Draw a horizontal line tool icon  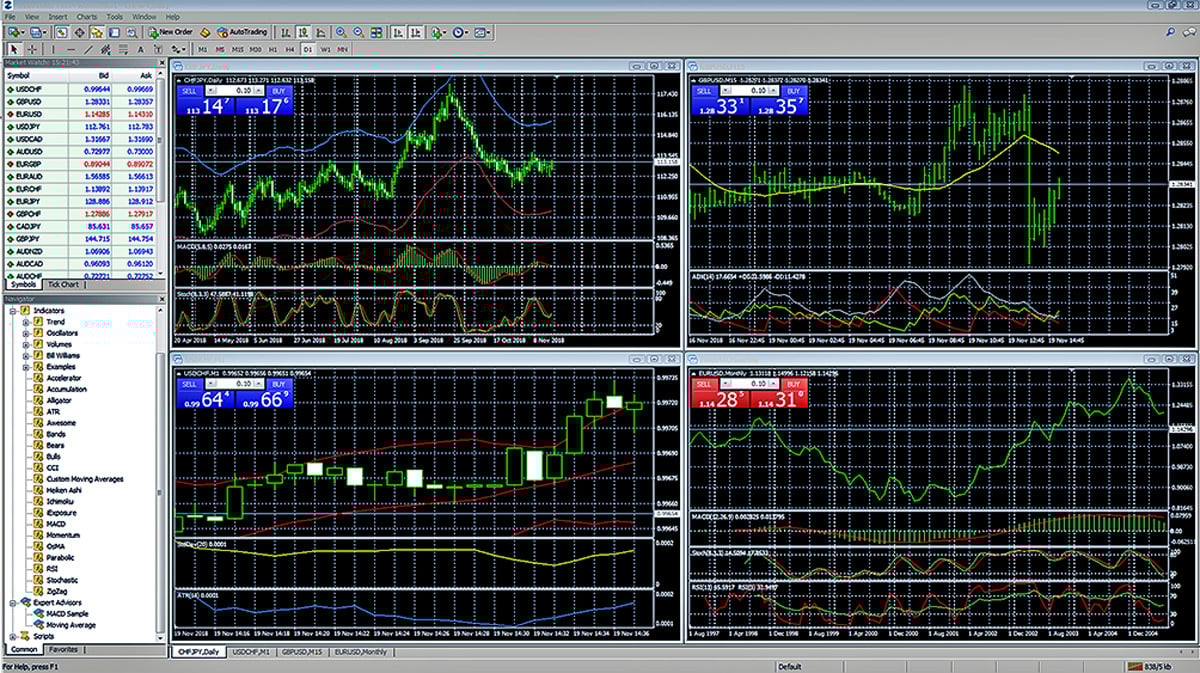click(70, 48)
